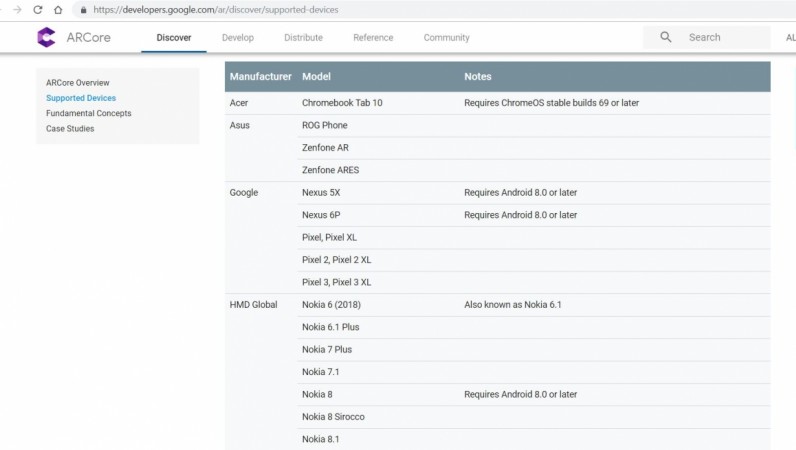
Task: Open the Distribute tab
Action: tap(304, 38)
